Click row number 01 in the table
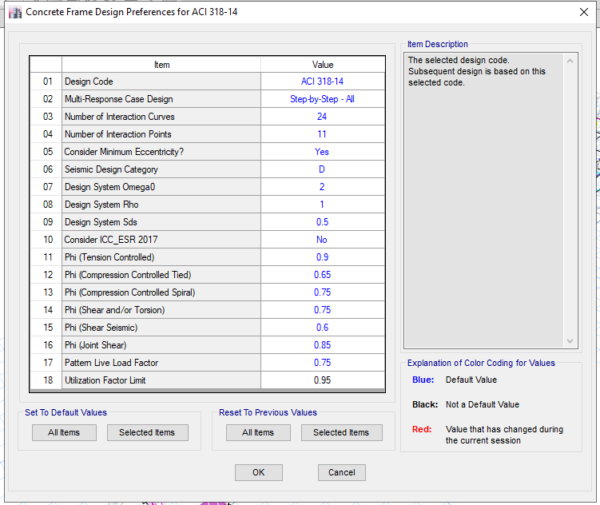This screenshot has width=600, height=505. point(46,81)
